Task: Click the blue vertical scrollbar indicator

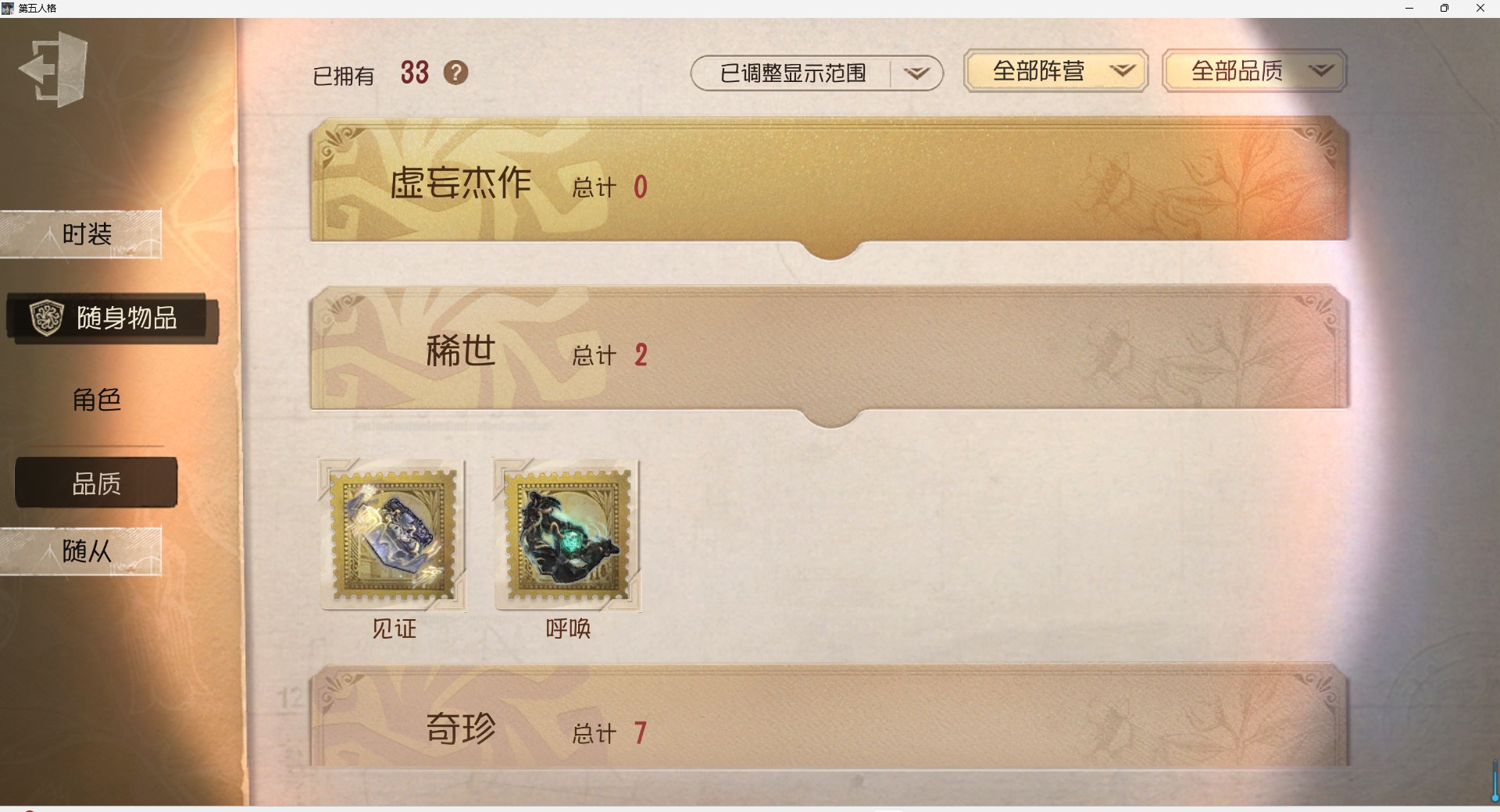Action: [x=1495, y=781]
